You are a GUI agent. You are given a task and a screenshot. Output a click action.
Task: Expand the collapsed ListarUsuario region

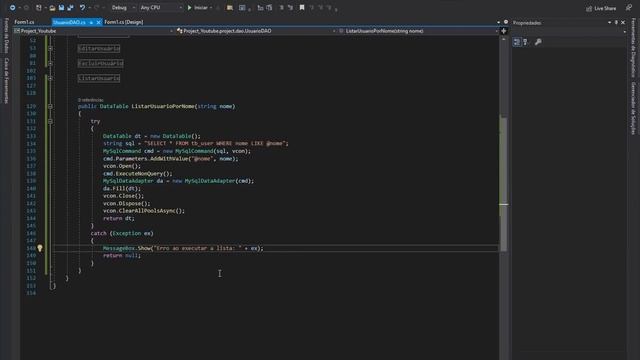coord(50,78)
